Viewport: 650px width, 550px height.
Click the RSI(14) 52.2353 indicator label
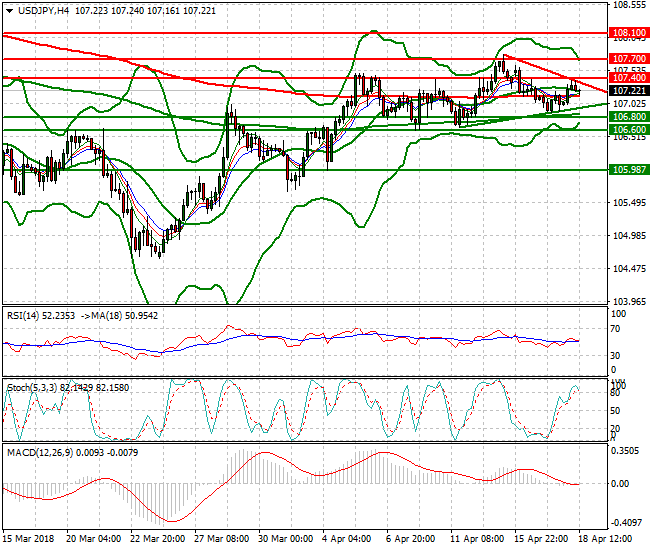coord(41,316)
